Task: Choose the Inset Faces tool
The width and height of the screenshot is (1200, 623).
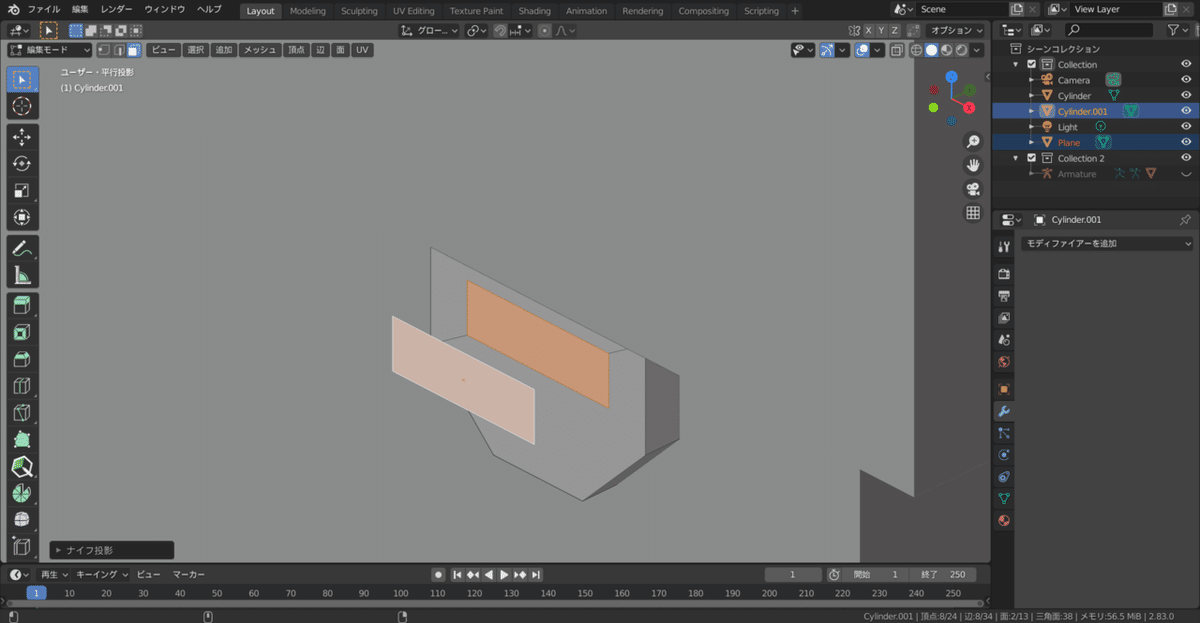Action: tap(22, 333)
